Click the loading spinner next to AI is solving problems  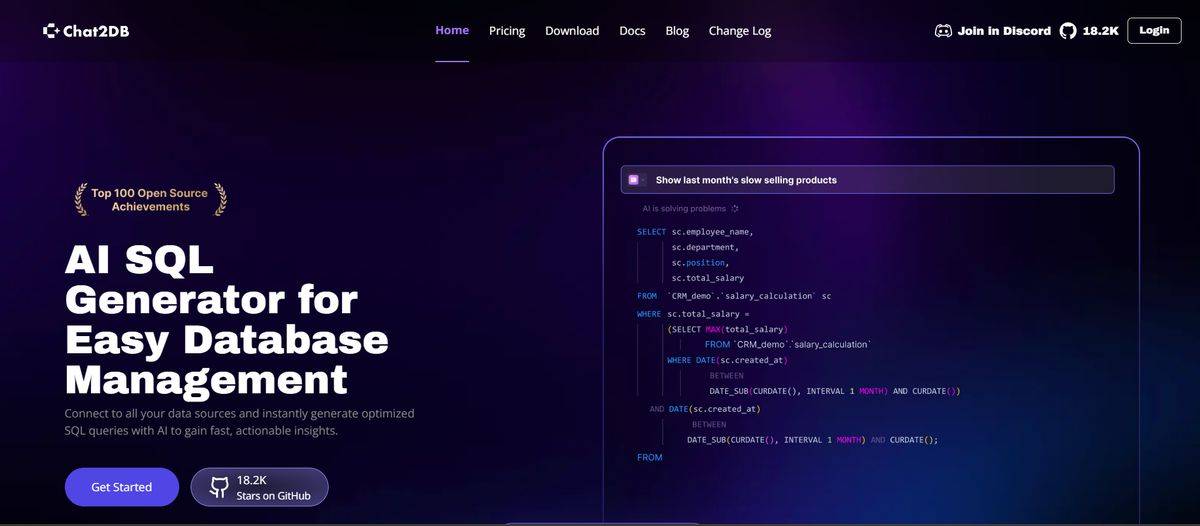[x=735, y=209]
